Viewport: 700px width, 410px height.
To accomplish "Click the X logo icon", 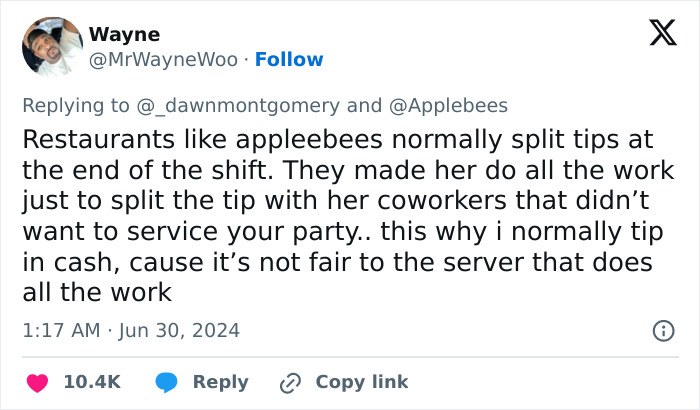I will coord(656,35).
